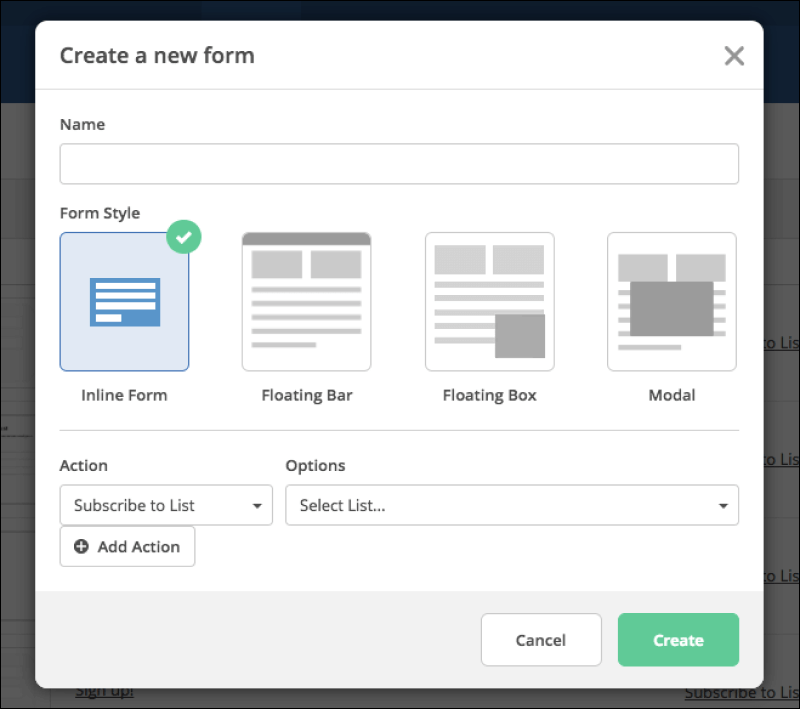Viewport: 800px width, 709px height.
Task: Expand the list chooser under Options
Action: point(512,505)
